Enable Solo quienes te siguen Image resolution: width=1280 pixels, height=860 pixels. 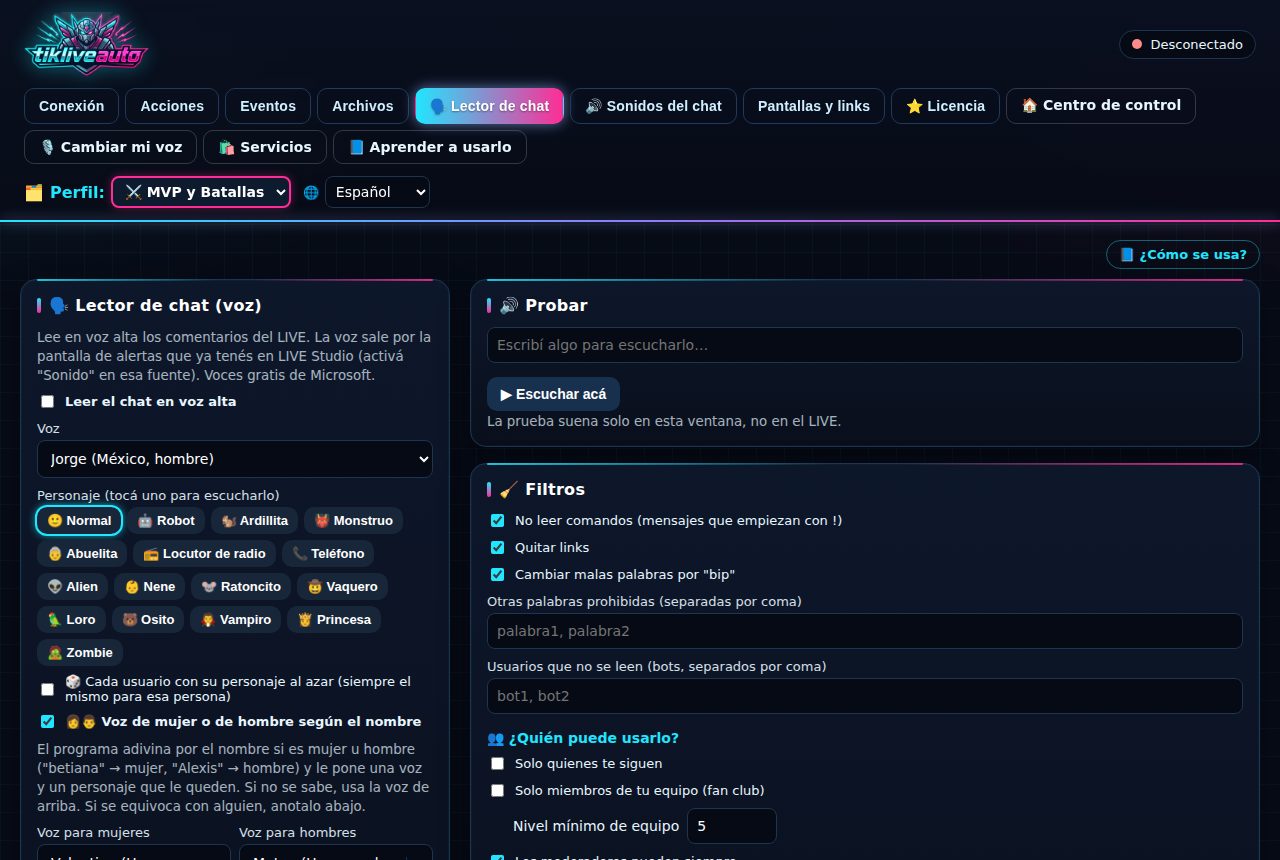pos(497,763)
